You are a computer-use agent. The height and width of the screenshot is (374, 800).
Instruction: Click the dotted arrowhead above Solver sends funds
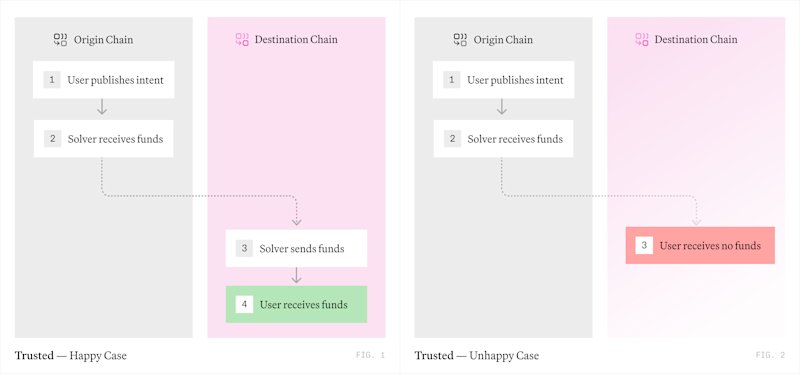(x=296, y=221)
